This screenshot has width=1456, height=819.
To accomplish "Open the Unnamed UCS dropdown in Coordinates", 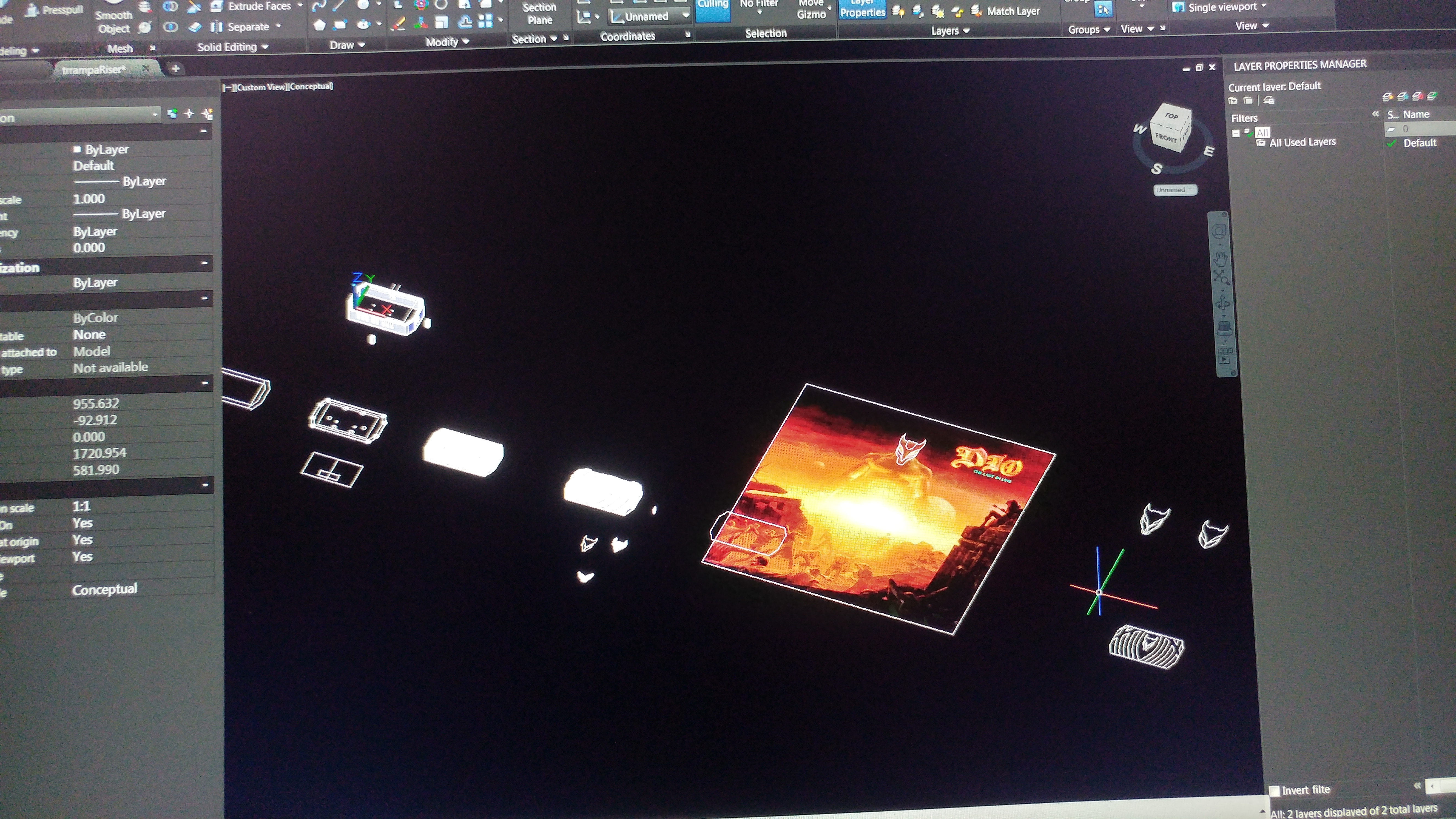I will [x=649, y=17].
